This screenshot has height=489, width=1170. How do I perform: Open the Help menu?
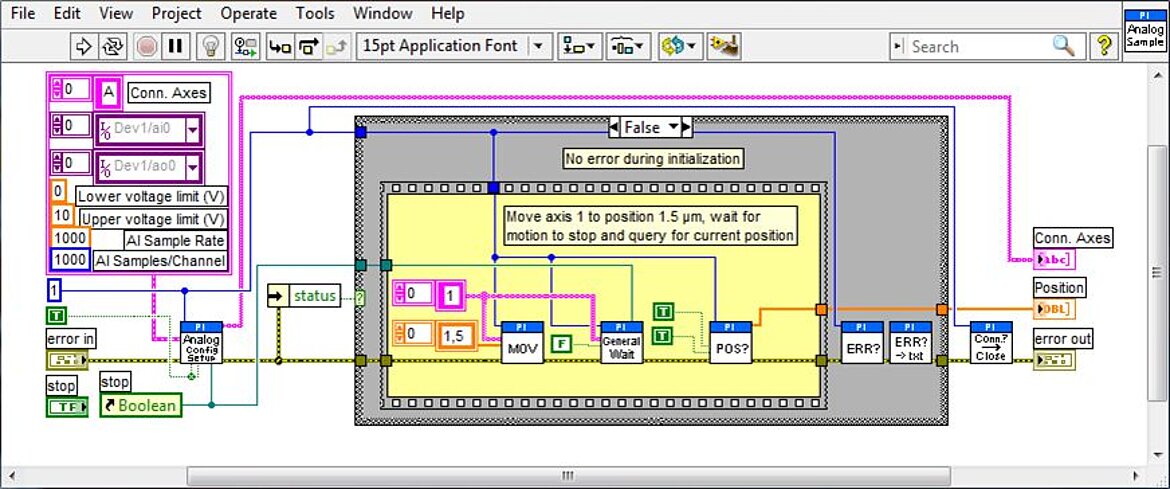click(448, 13)
